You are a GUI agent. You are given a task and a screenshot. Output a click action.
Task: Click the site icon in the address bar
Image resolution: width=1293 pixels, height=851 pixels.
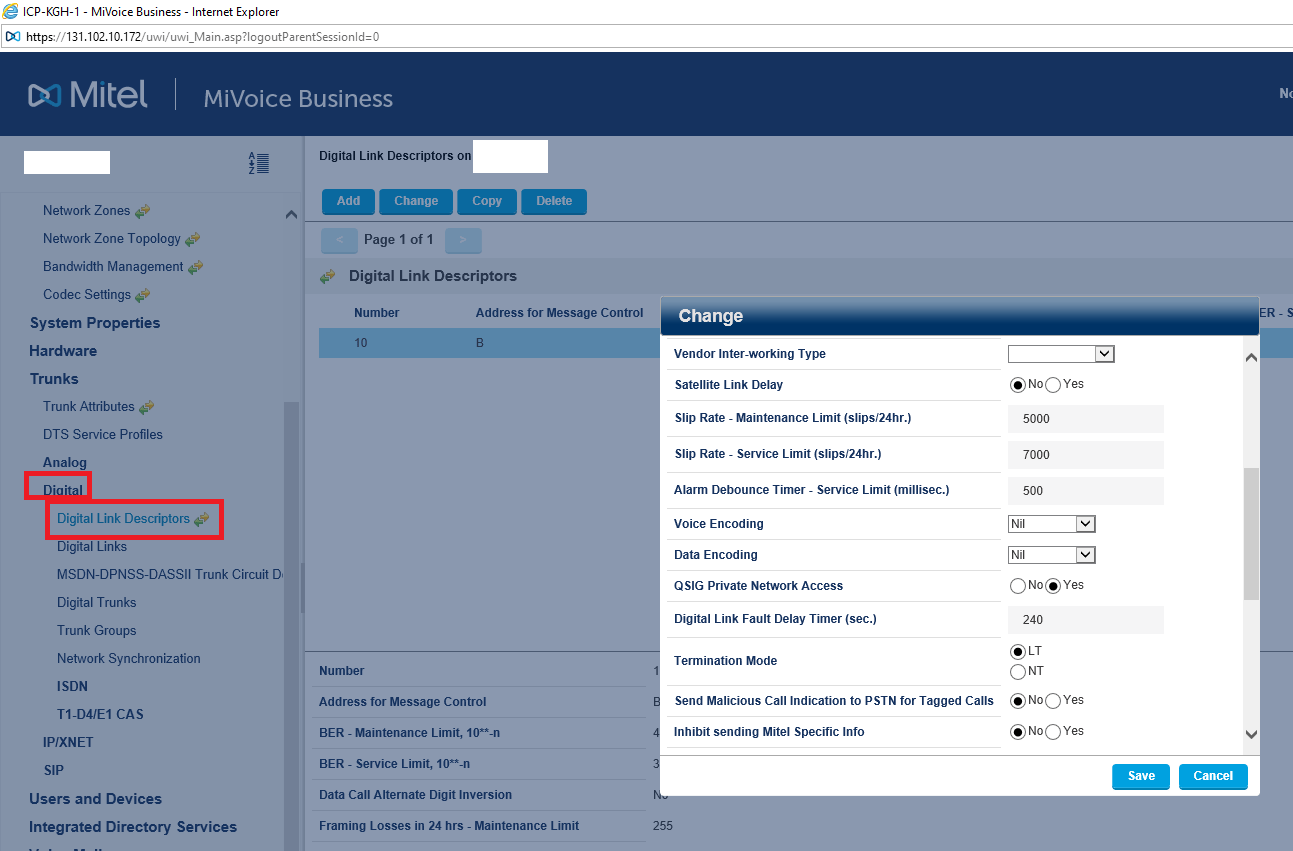point(12,37)
